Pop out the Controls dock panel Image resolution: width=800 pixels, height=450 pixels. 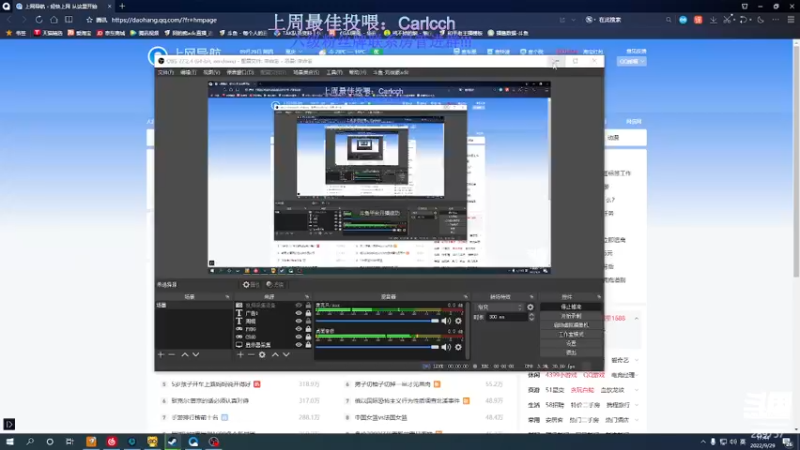pos(598,296)
